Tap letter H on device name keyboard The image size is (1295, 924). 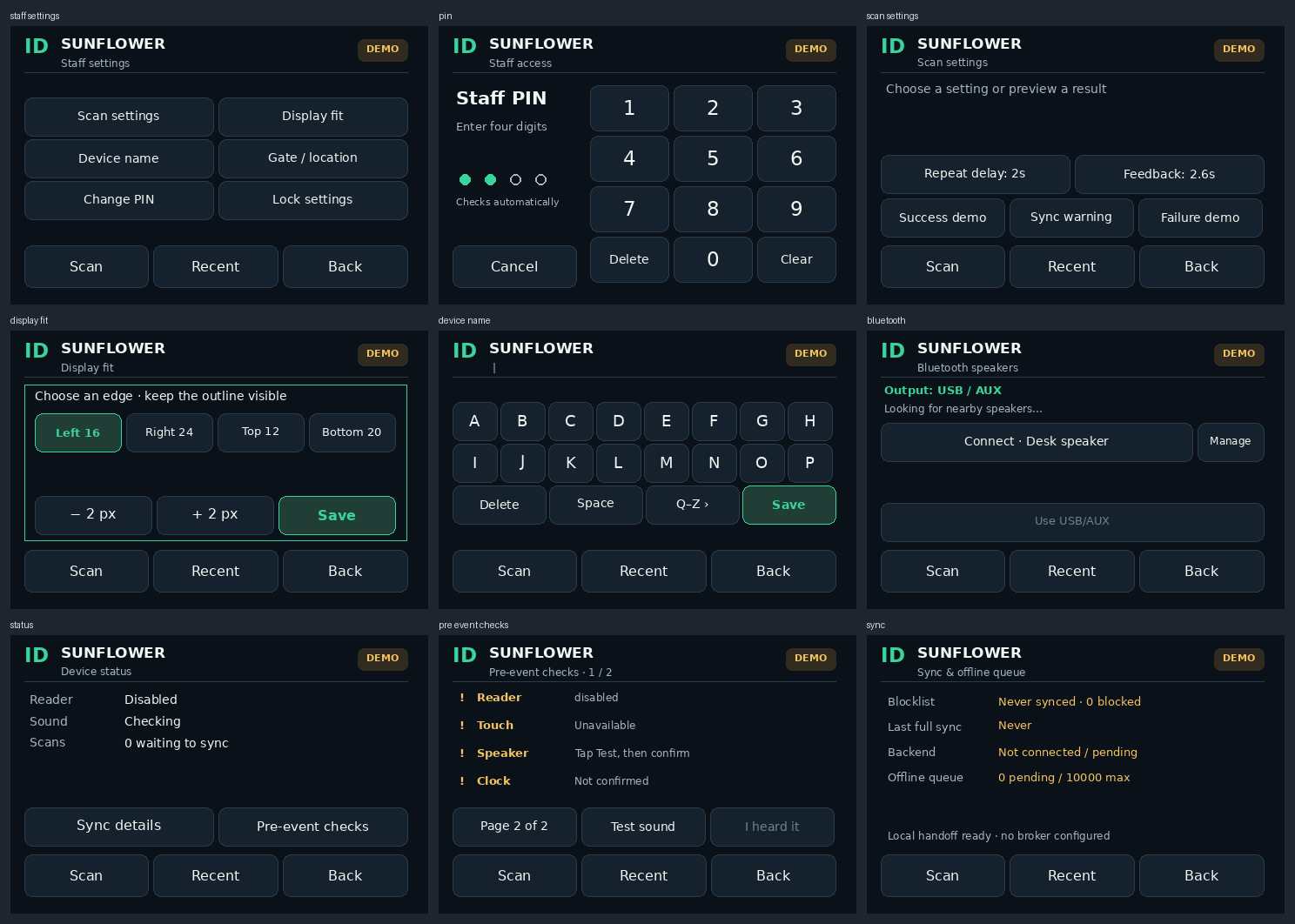coord(809,421)
